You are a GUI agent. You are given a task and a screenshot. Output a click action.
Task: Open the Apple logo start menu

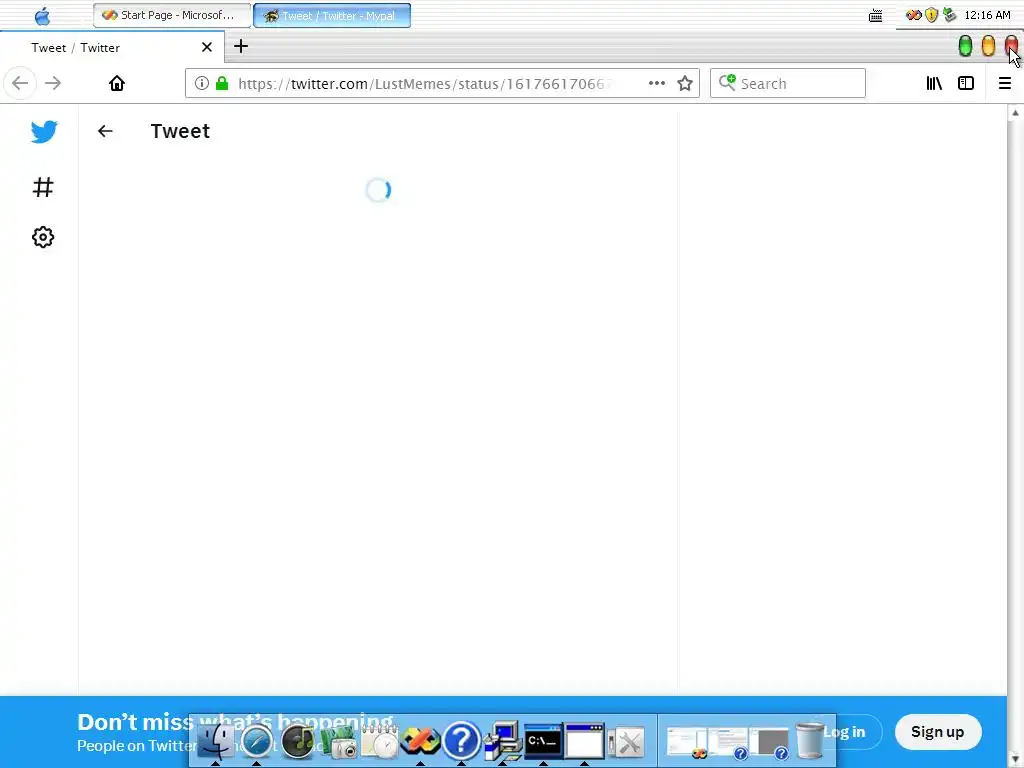click(x=42, y=16)
